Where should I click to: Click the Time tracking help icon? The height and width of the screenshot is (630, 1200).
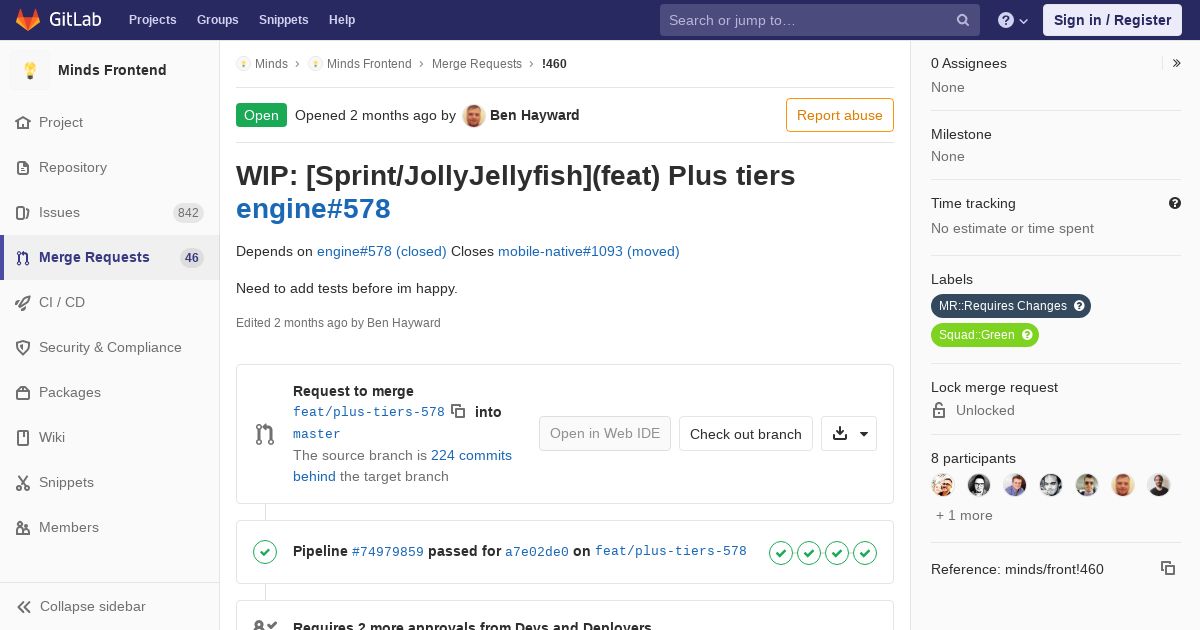click(1175, 203)
